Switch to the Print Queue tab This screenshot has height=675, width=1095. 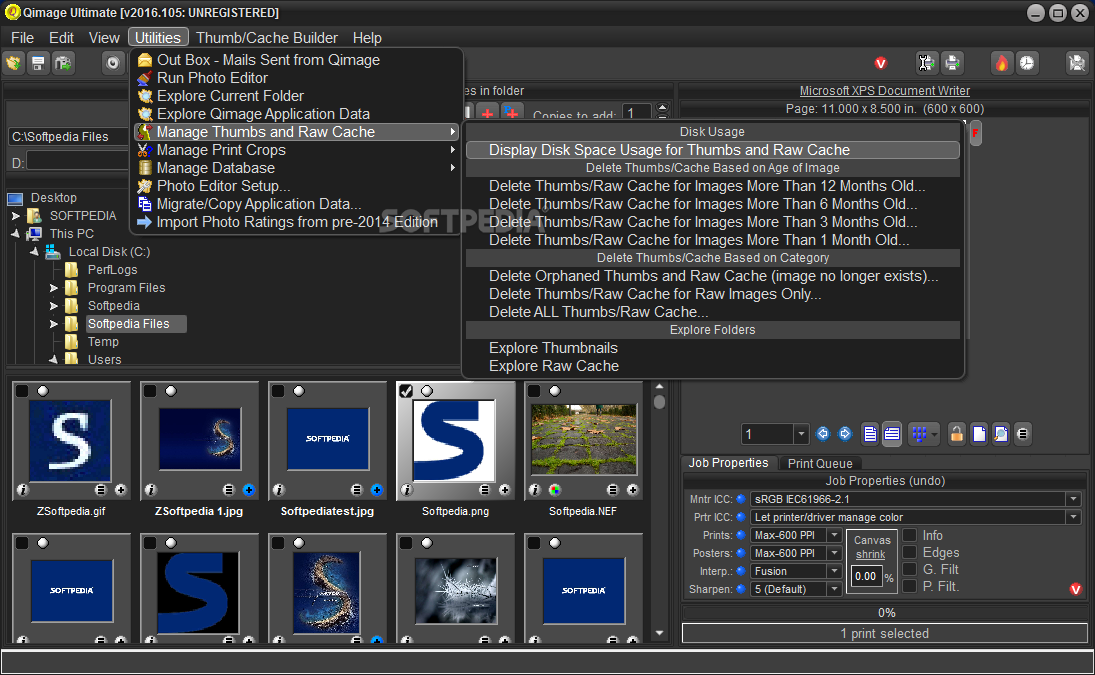820,463
